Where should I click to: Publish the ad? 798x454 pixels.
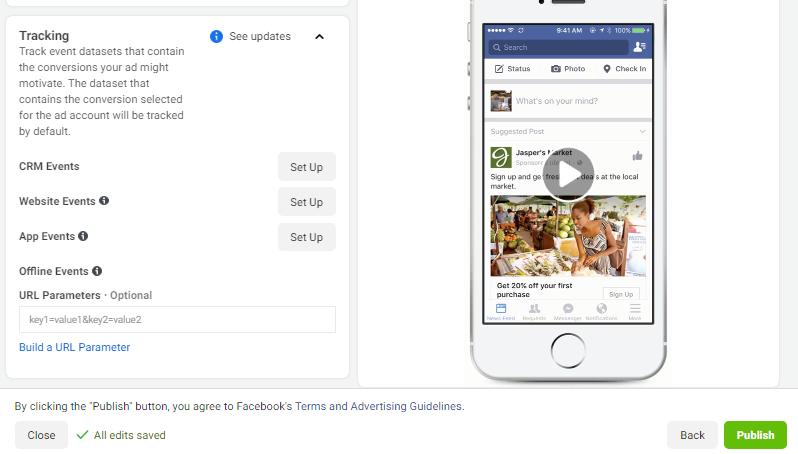point(755,435)
